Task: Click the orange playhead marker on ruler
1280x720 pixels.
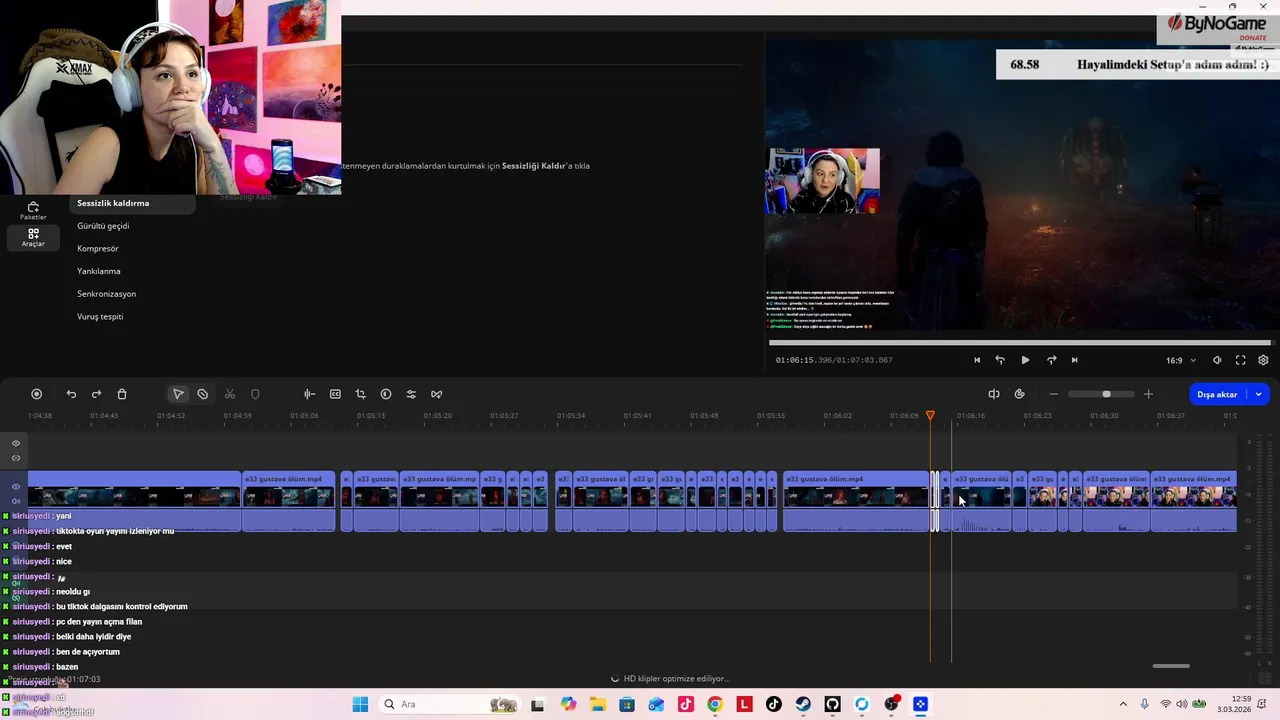Action: pyautogui.click(x=930, y=415)
